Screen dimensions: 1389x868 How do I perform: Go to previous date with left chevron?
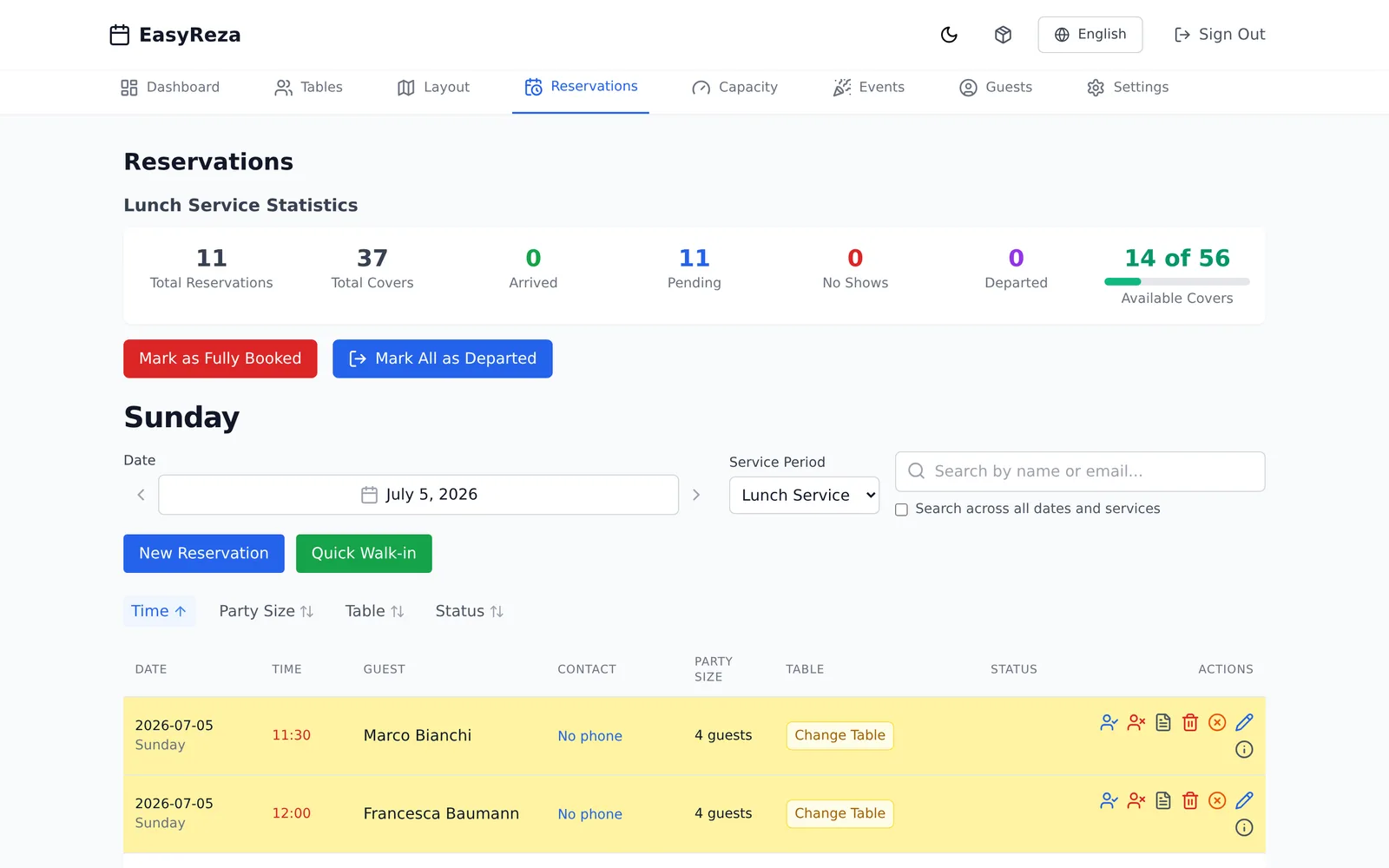pos(141,495)
